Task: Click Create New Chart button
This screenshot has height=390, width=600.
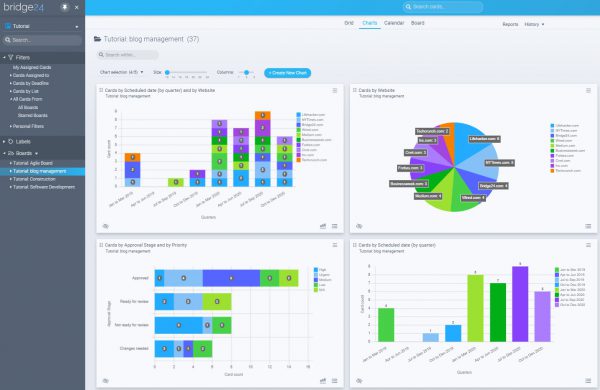Action: point(287,73)
